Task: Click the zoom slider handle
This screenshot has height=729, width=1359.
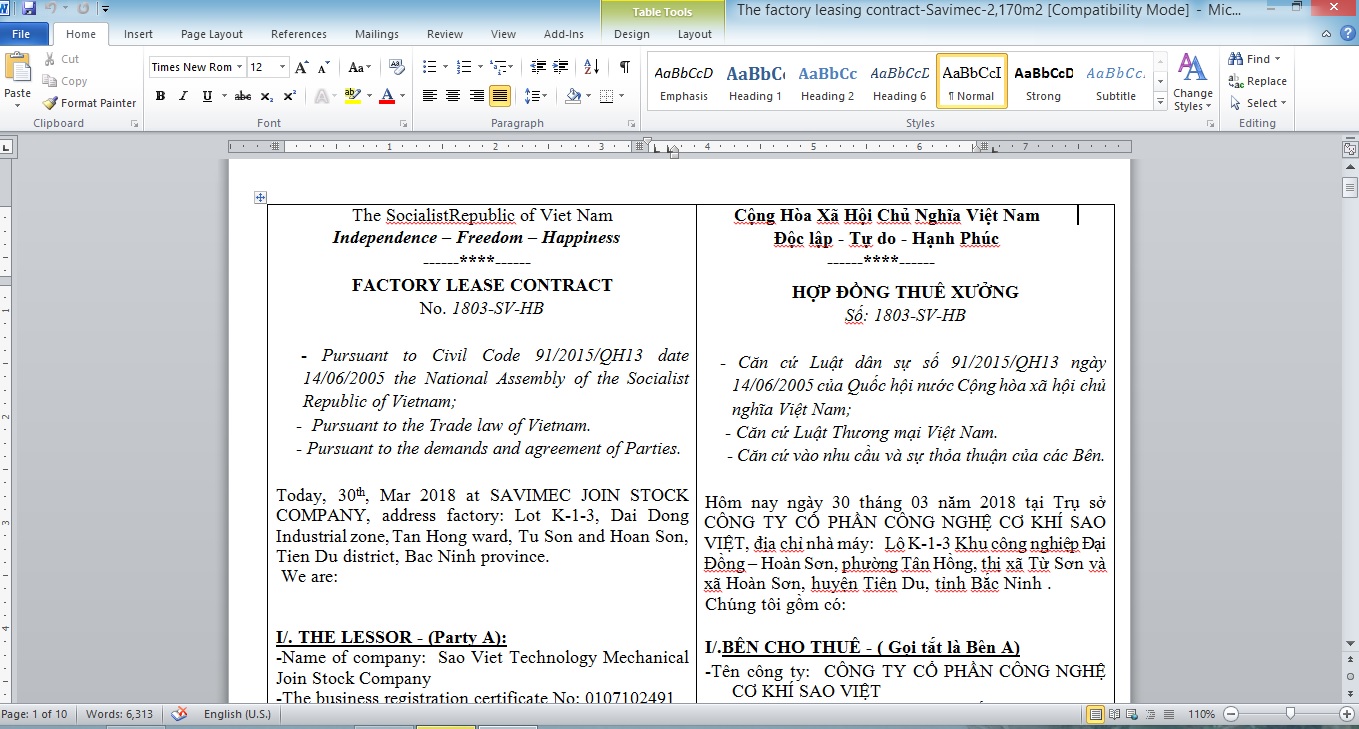Action: coord(1290,714)
